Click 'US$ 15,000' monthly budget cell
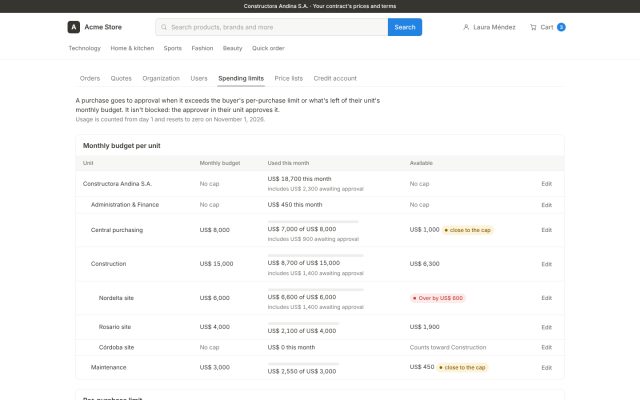Screen dimensions: 640x400 click(216, 264)
